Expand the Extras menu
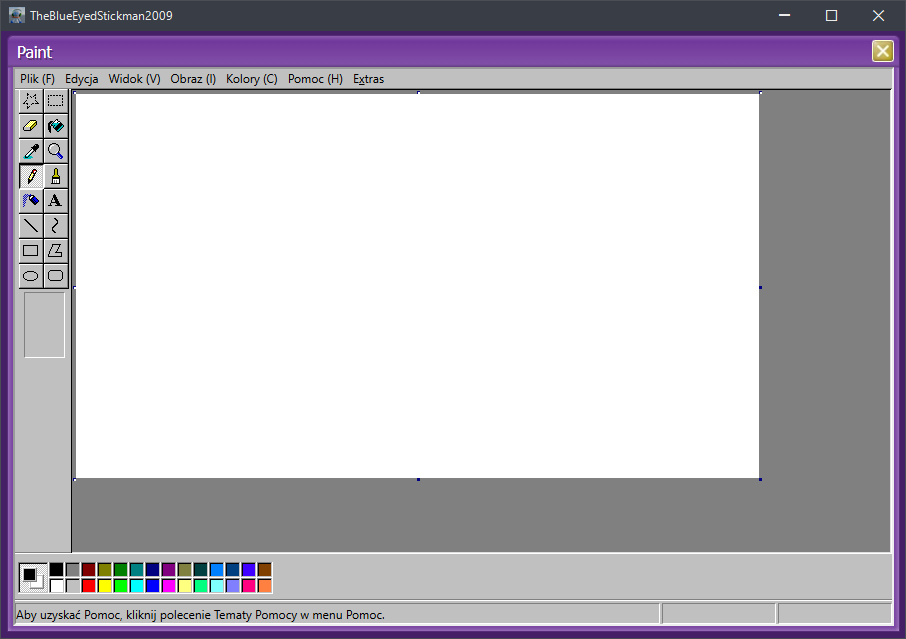 coord(368,79)
